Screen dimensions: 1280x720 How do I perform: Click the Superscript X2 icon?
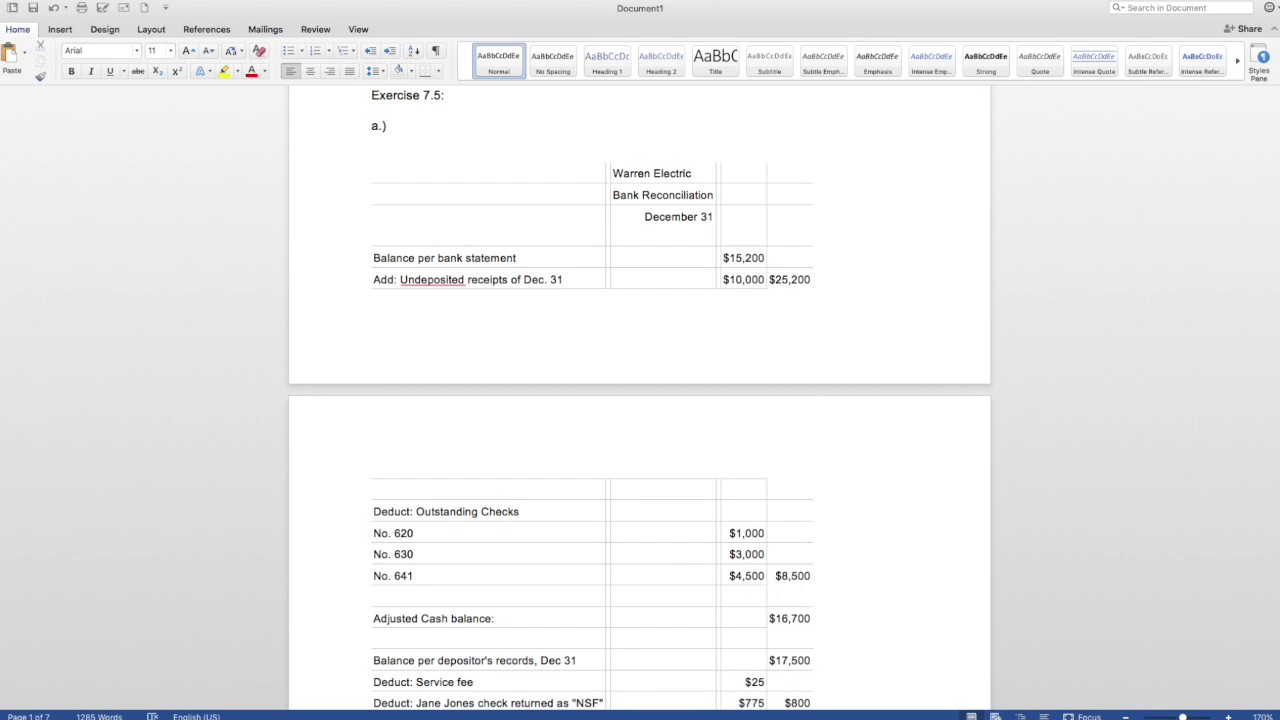177,72
